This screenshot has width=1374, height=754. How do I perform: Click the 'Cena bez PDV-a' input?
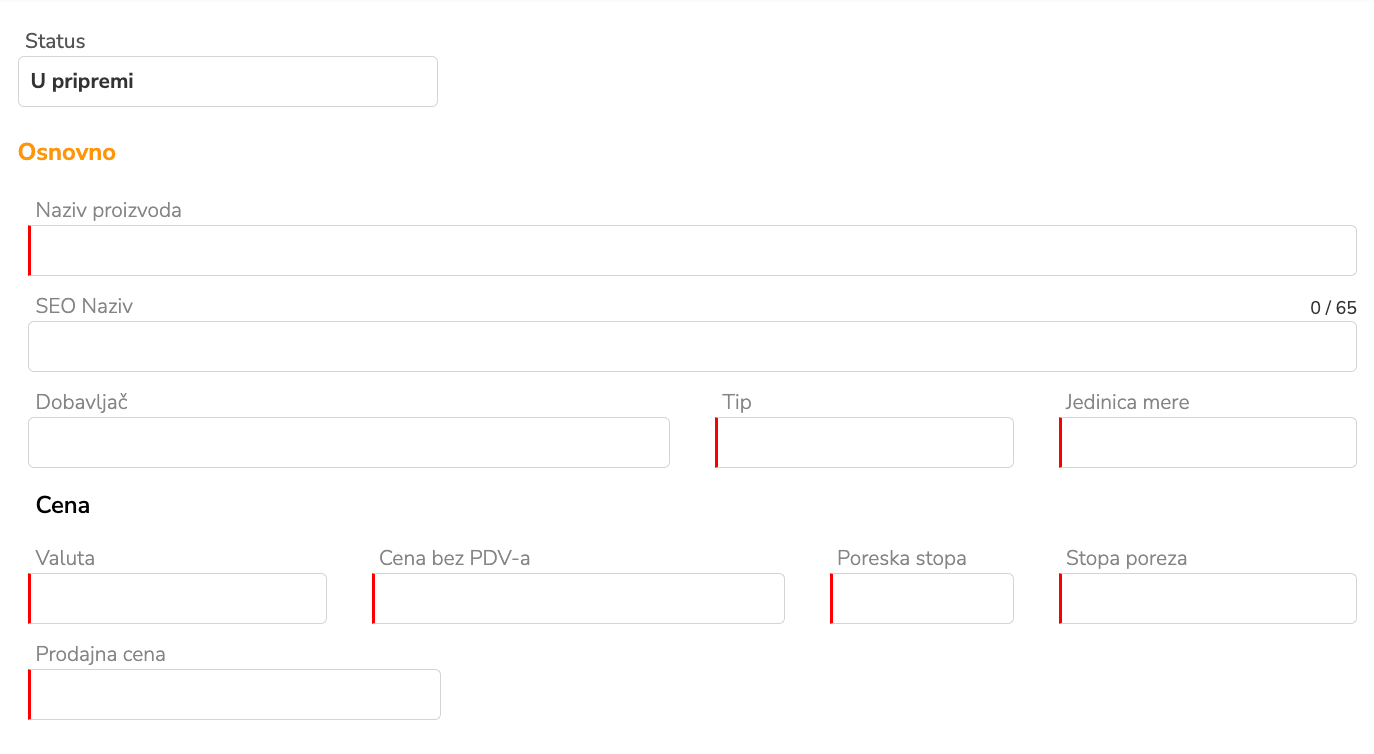(578, 599)
